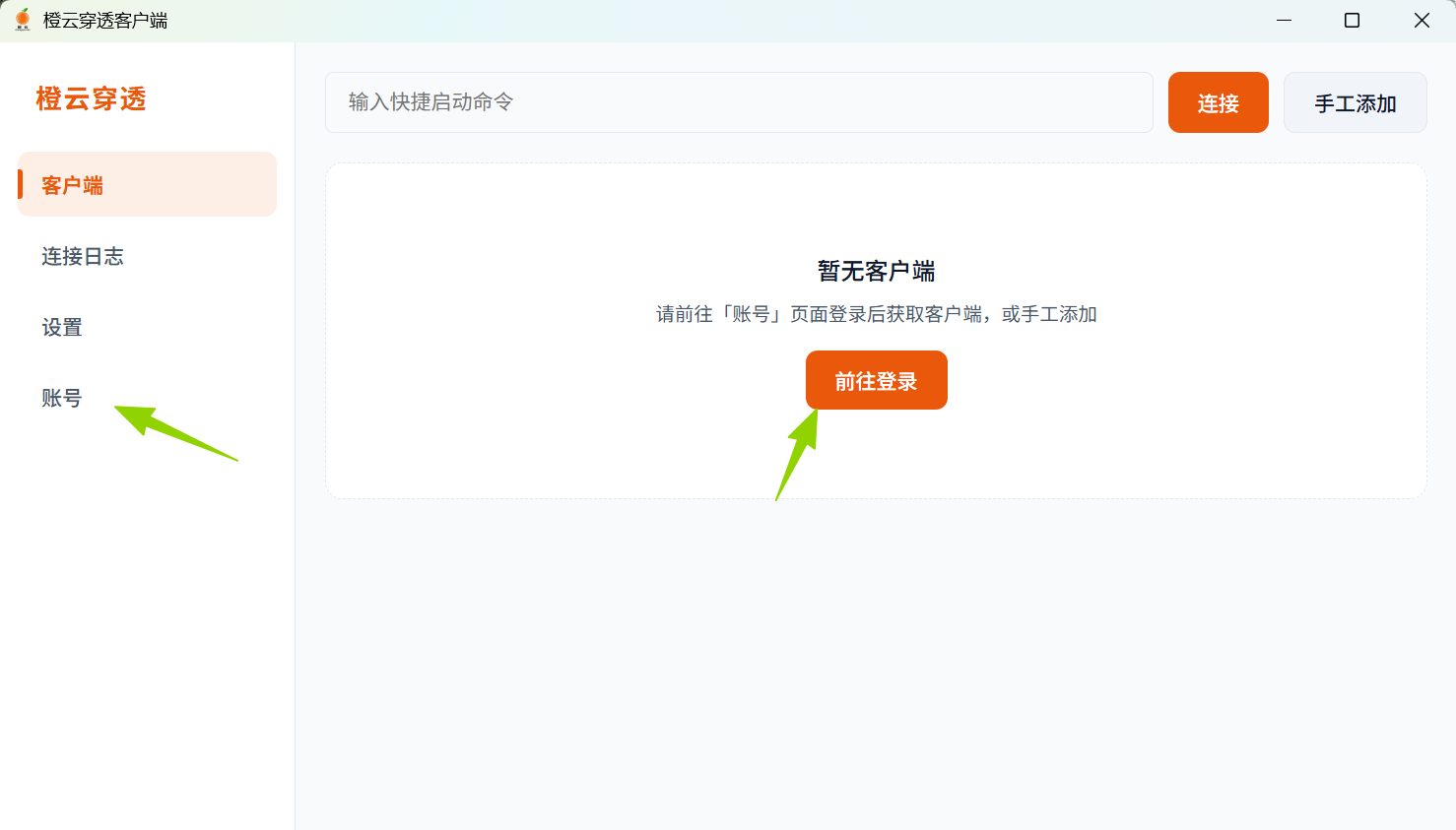This screenshot has width=1456, height=830.
Task: Start a connection using the orange 连接 button
Action: point(1218,101)
